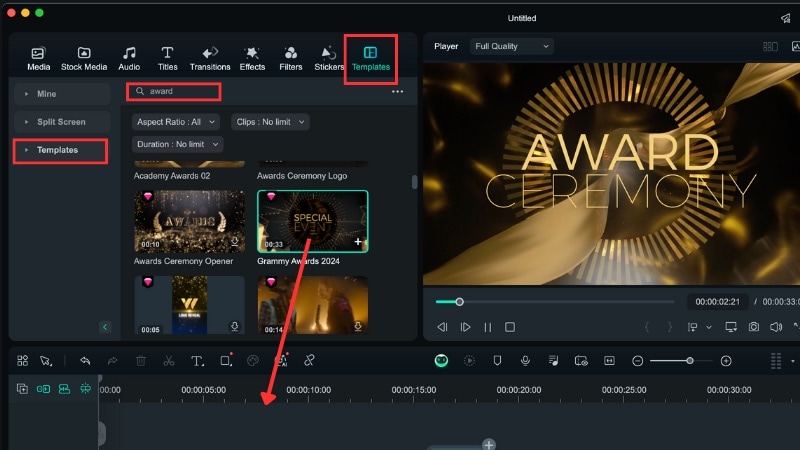Zoom in the timeline with plus
Image resolution: width=800 pixels, height=450 pixels.
coord(726,361)
